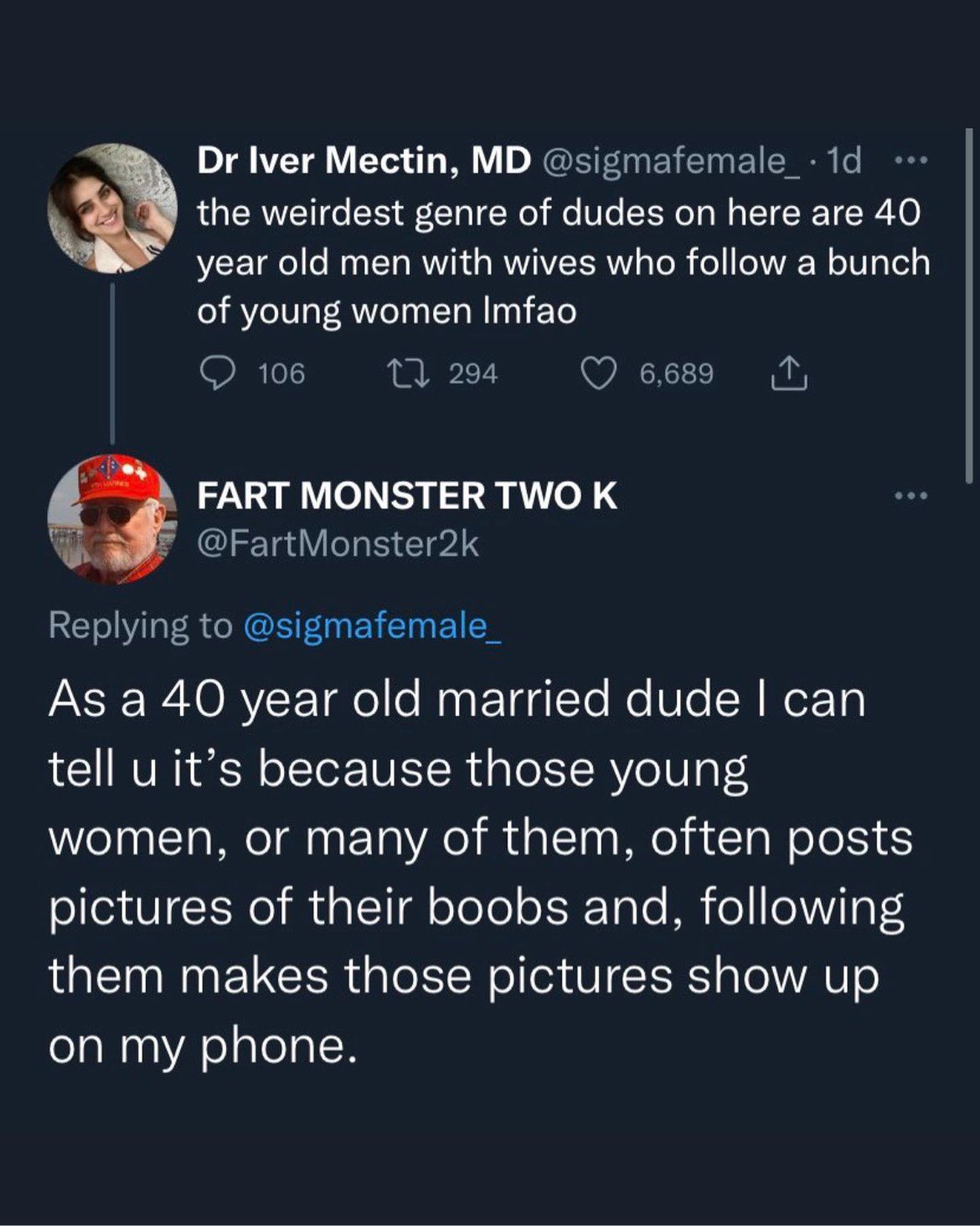The width and height of the screenshot is (980, 1226).
Task: Follow the blue @sigmafemale_ link in Replying to
Action: (x=372, y=625)
